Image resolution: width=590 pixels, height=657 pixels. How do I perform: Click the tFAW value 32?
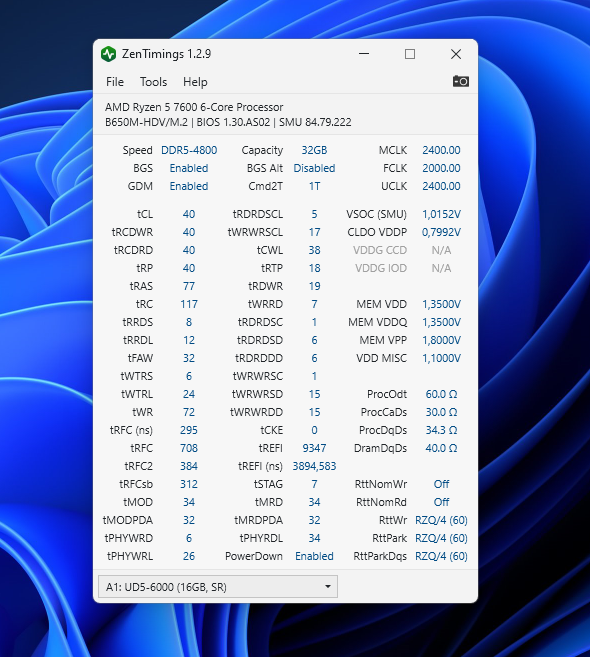189,358
